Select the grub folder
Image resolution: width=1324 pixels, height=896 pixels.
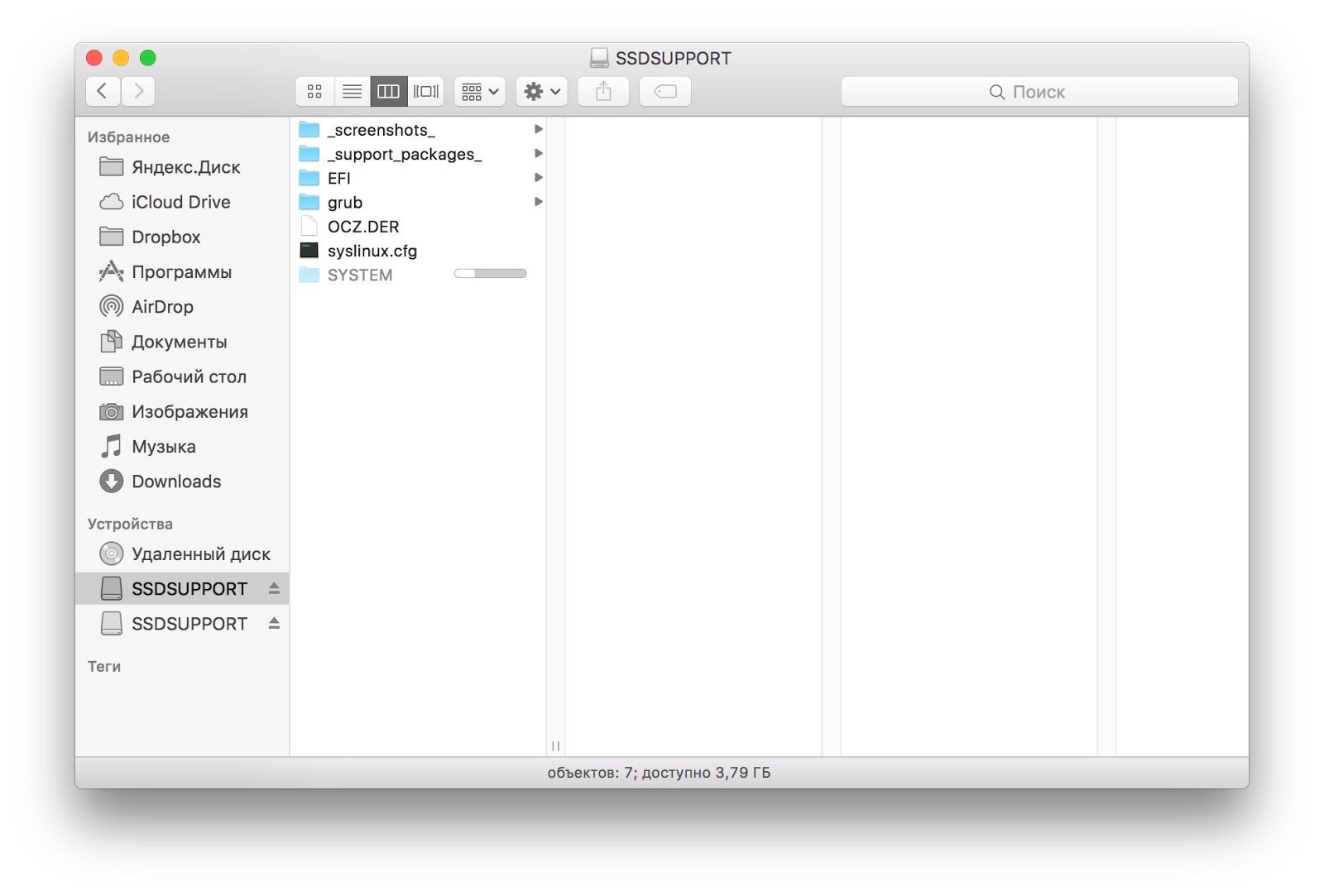click(418, 202)
